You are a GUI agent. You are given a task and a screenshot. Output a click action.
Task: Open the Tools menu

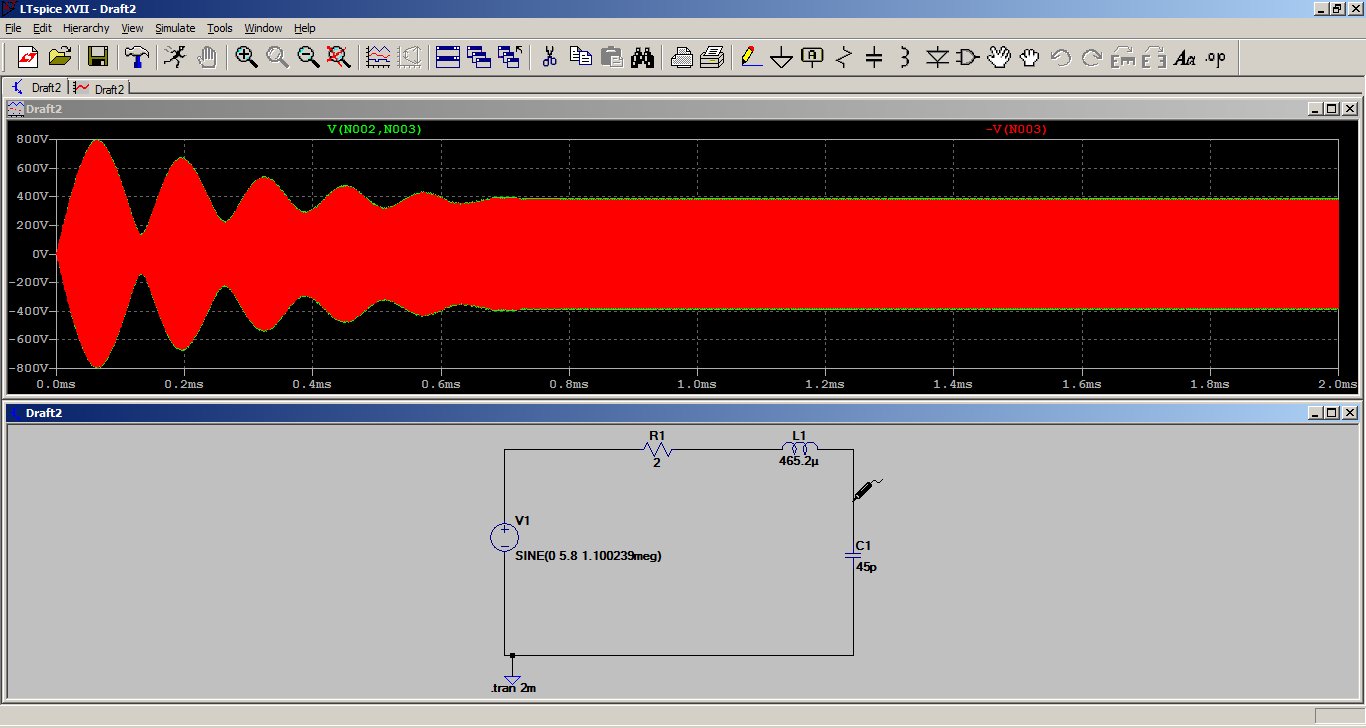pyautogui.click(x=220, y=28)
